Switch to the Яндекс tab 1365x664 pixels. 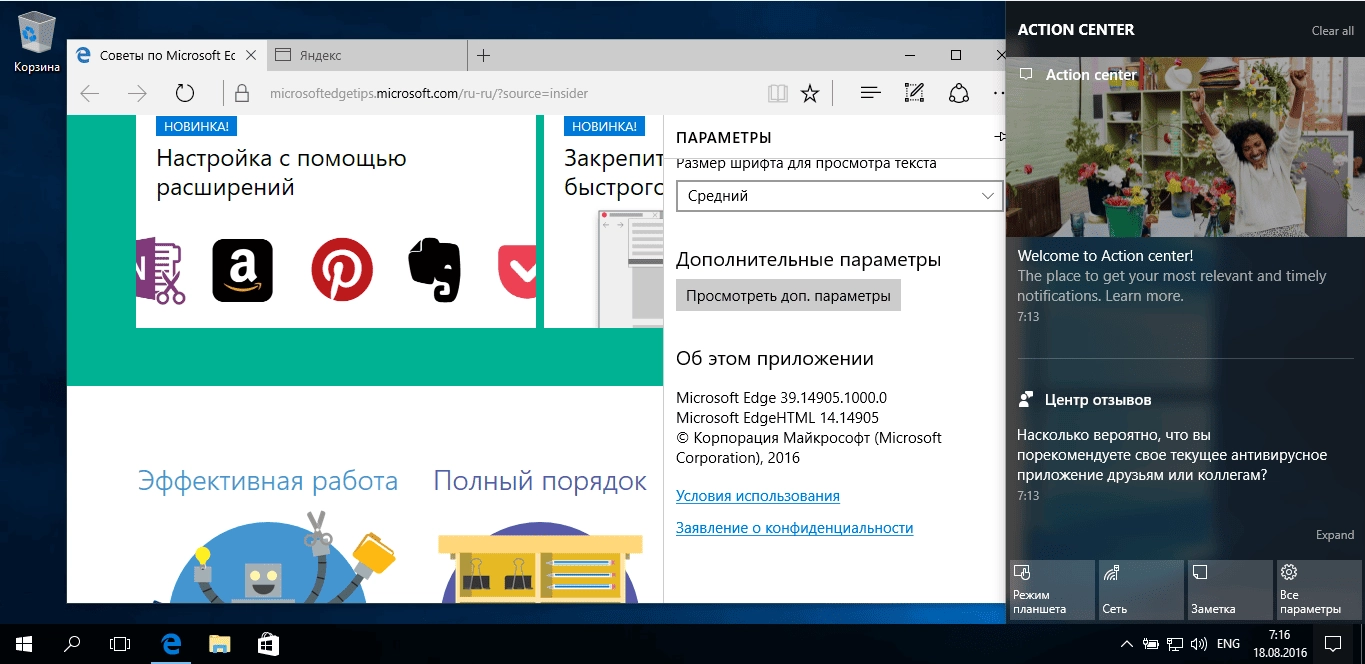tap(365, 55)
